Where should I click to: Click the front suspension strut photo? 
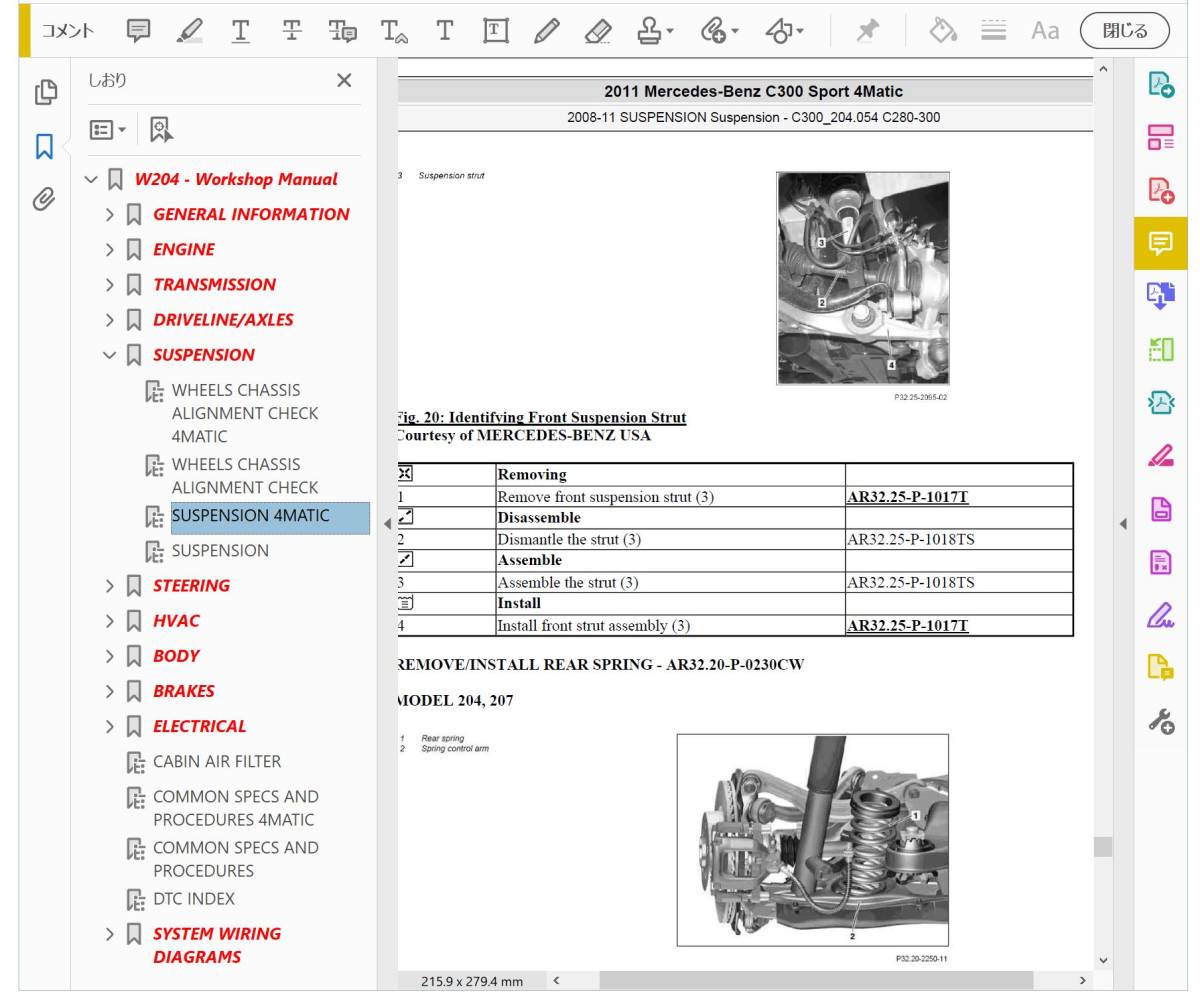click(x=863, y=278)
